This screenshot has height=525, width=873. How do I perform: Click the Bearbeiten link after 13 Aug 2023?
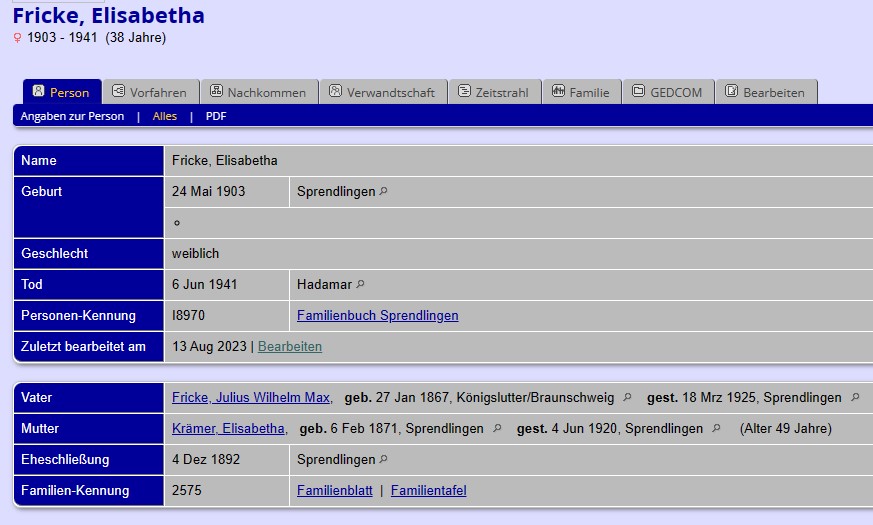pos(290,346)
